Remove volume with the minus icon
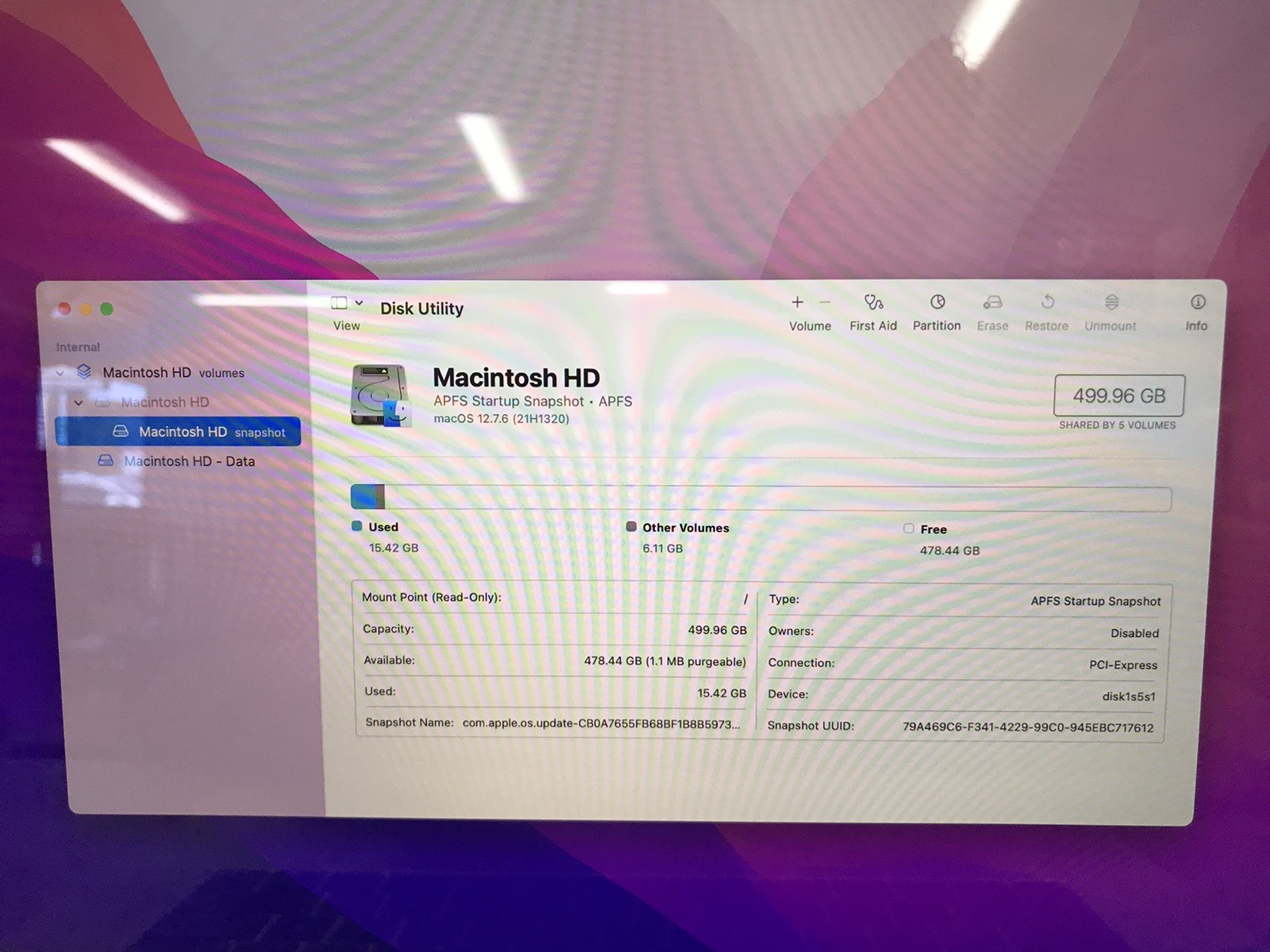This screenshot has width=1270, height=952. pyautogui.click(x=825, y=302)
